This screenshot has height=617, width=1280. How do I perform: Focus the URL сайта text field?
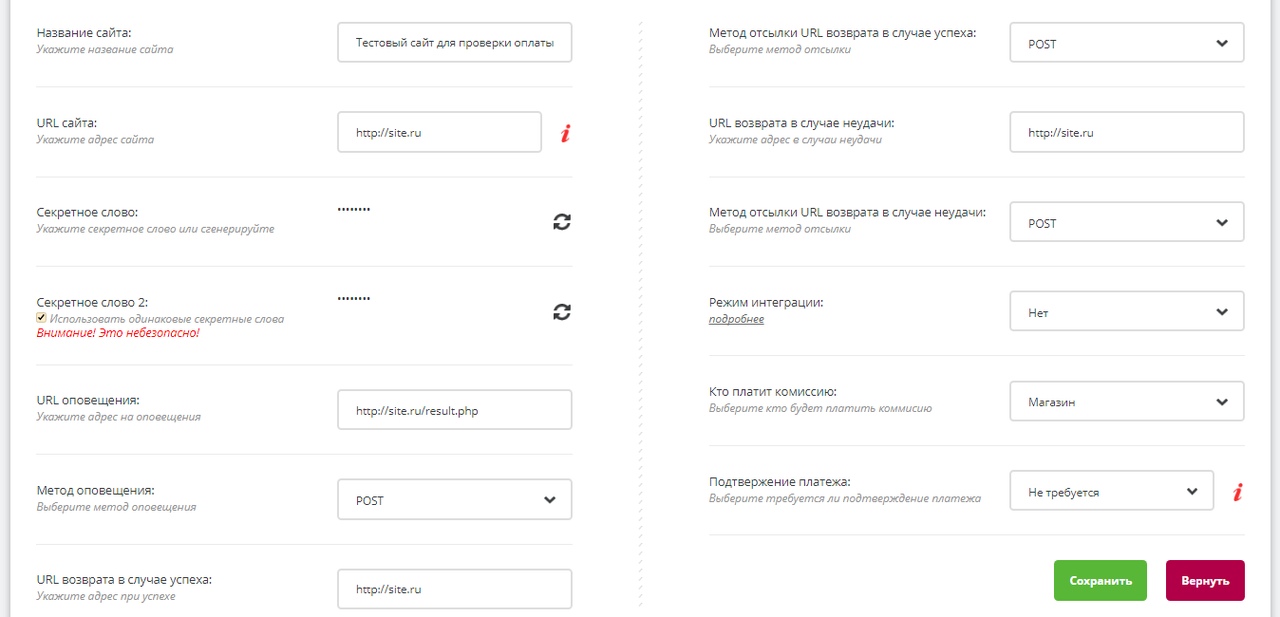(x=440, y=132)
